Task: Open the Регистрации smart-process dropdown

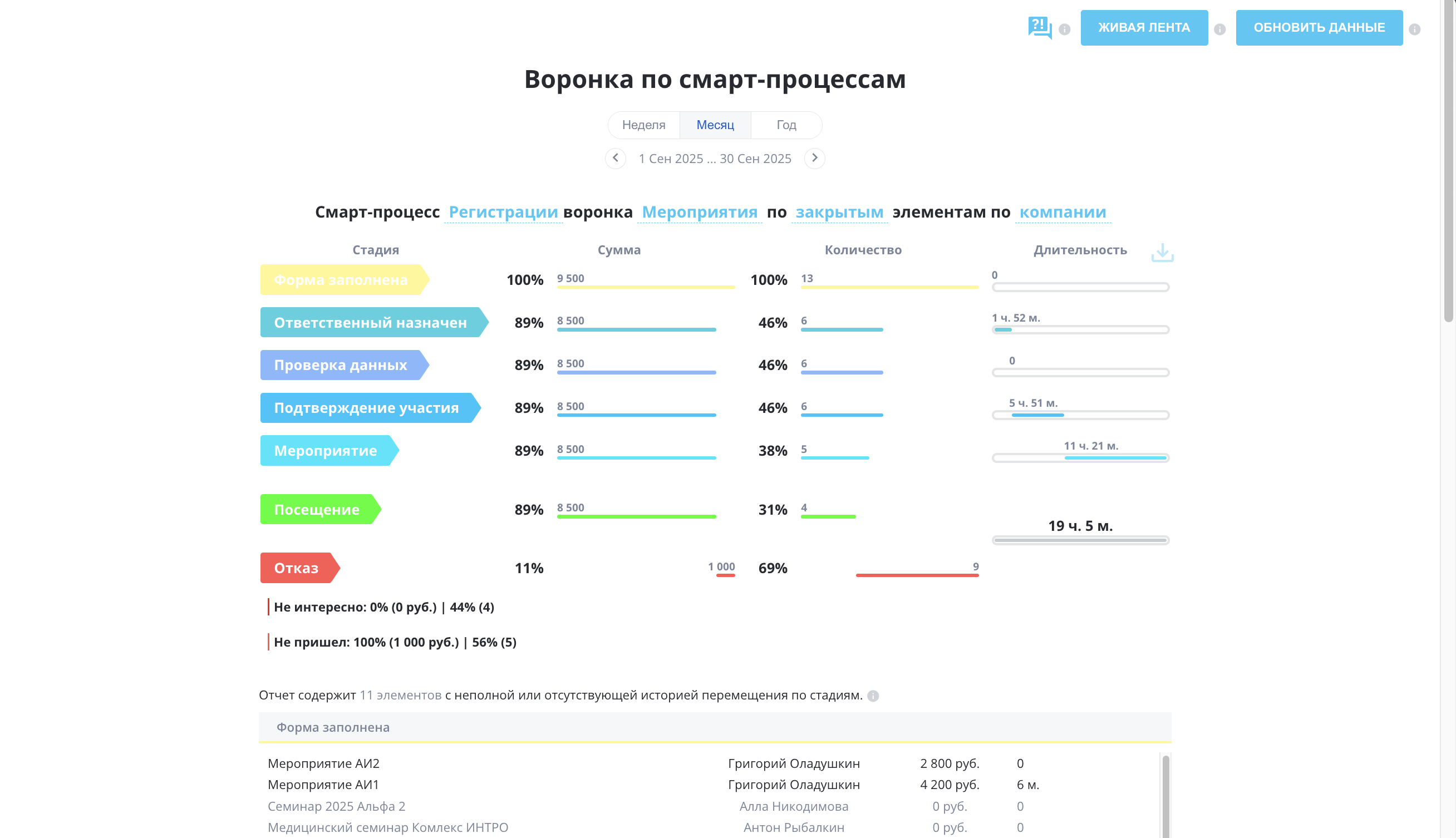Action: coord(503,213)
